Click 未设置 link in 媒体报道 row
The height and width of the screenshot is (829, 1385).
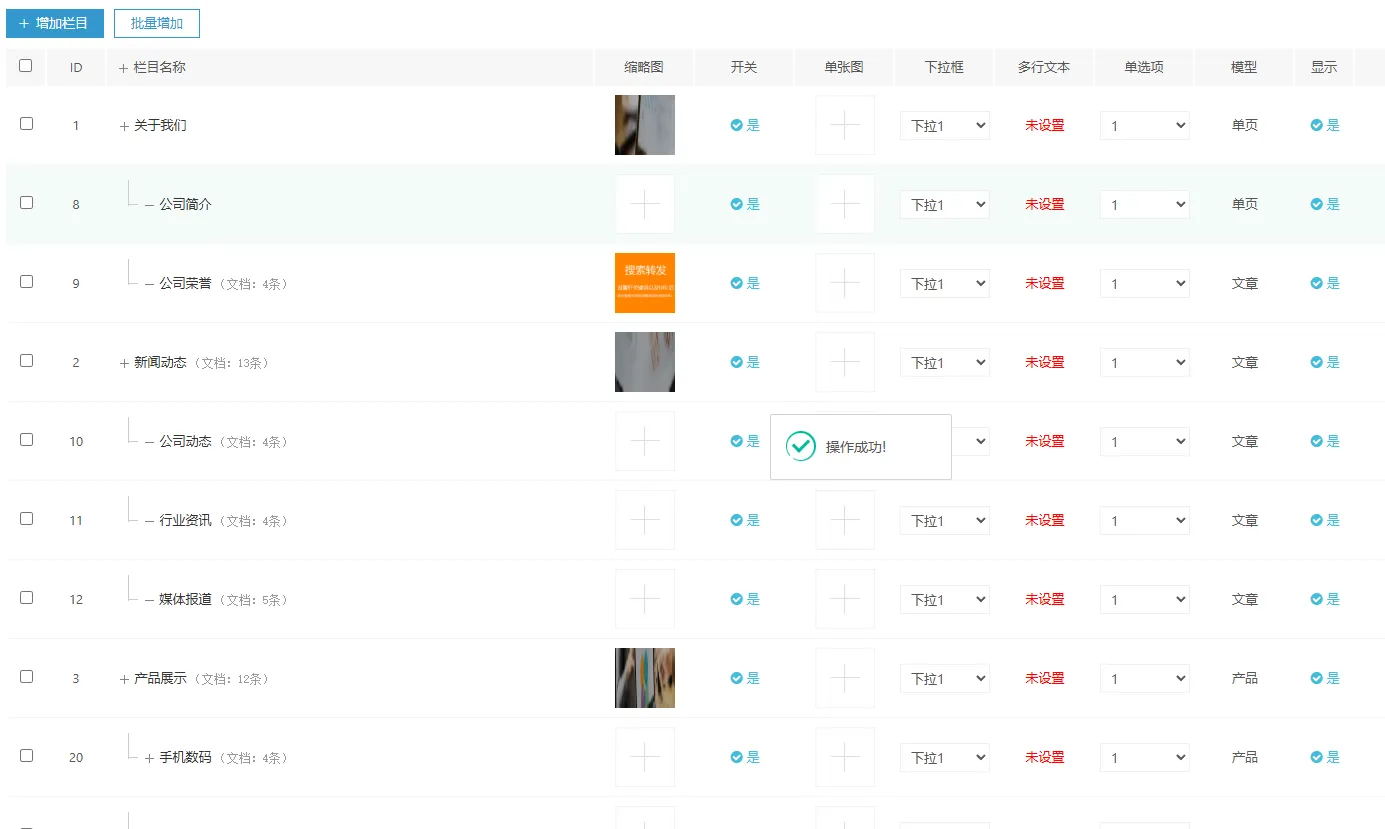(x=1044, y=600)
